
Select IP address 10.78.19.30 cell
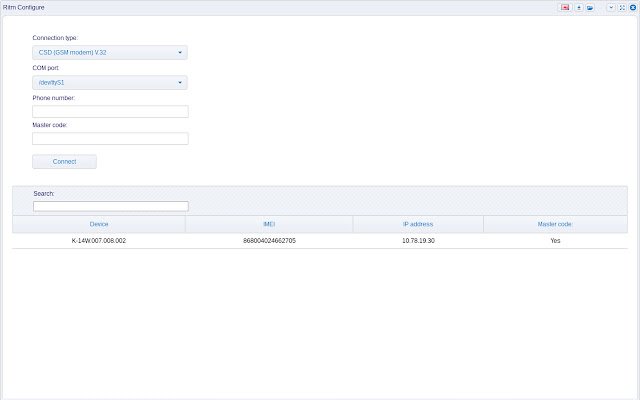(x=418, y=241)
